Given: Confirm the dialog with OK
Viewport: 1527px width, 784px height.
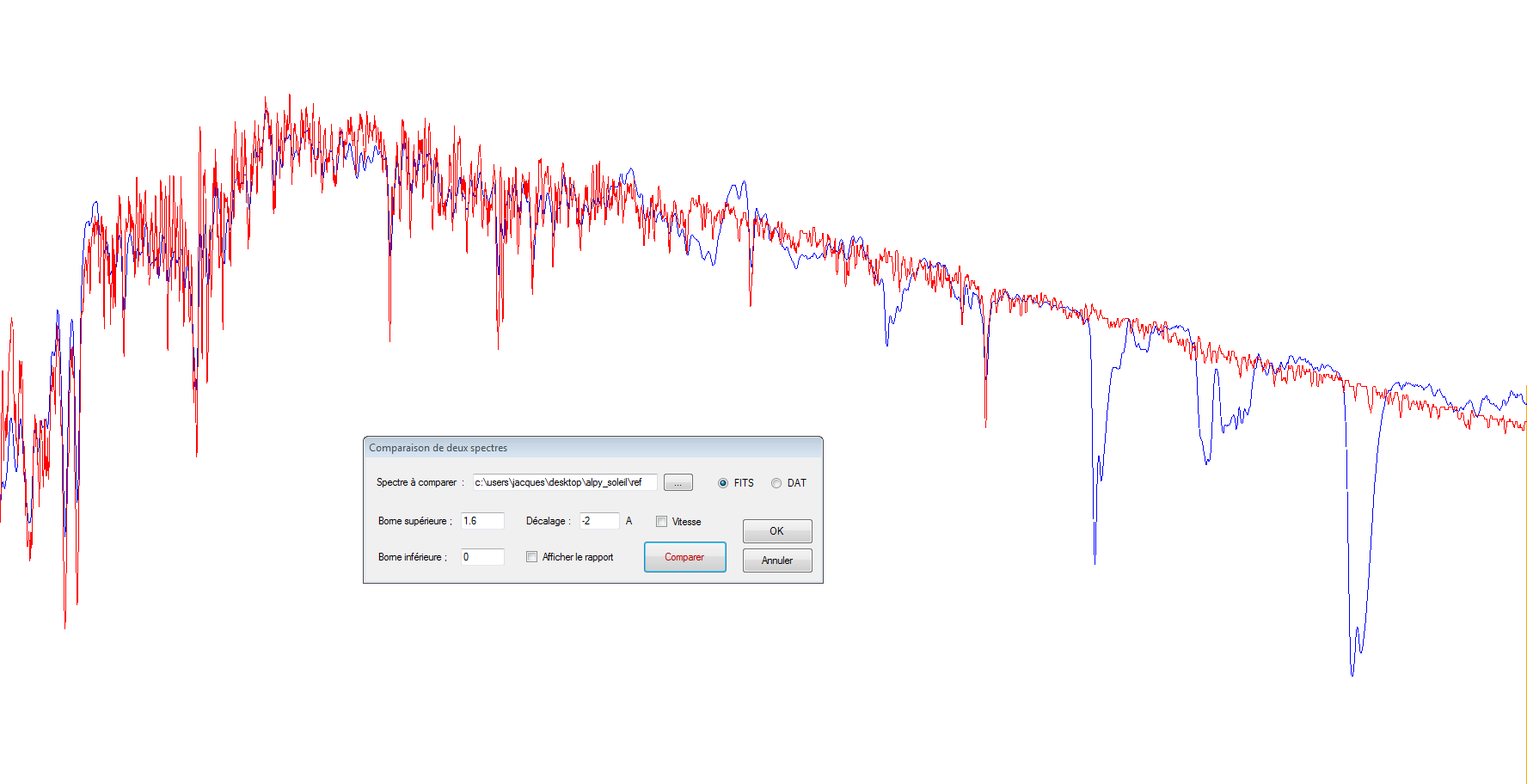Looking at the screenshot, I should [x=776, y=531].
